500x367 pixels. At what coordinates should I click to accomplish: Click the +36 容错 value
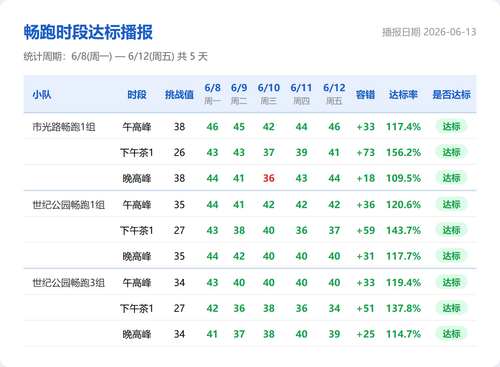point(365,205)
